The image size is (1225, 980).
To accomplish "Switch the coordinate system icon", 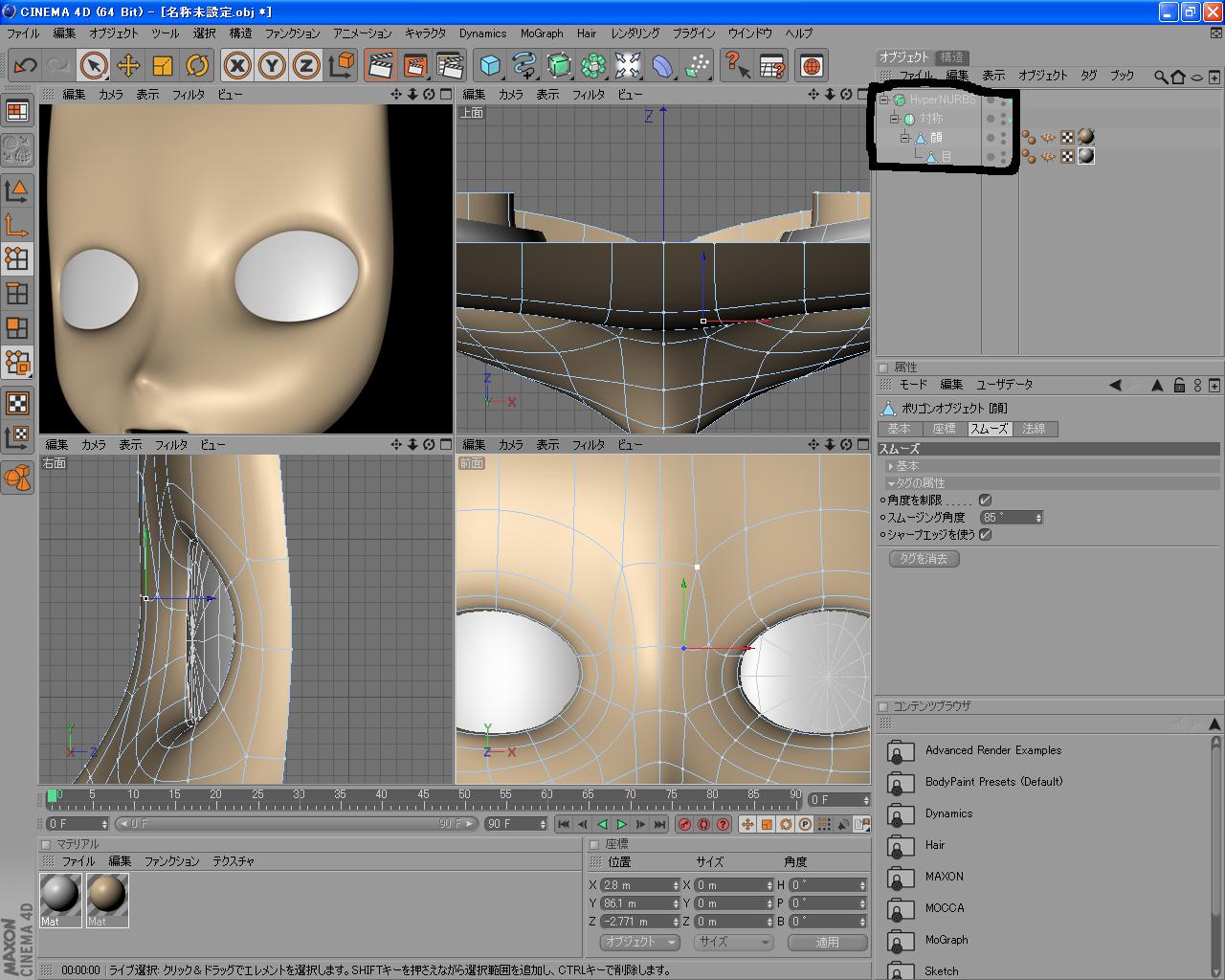I will click(x=342, y=65).
